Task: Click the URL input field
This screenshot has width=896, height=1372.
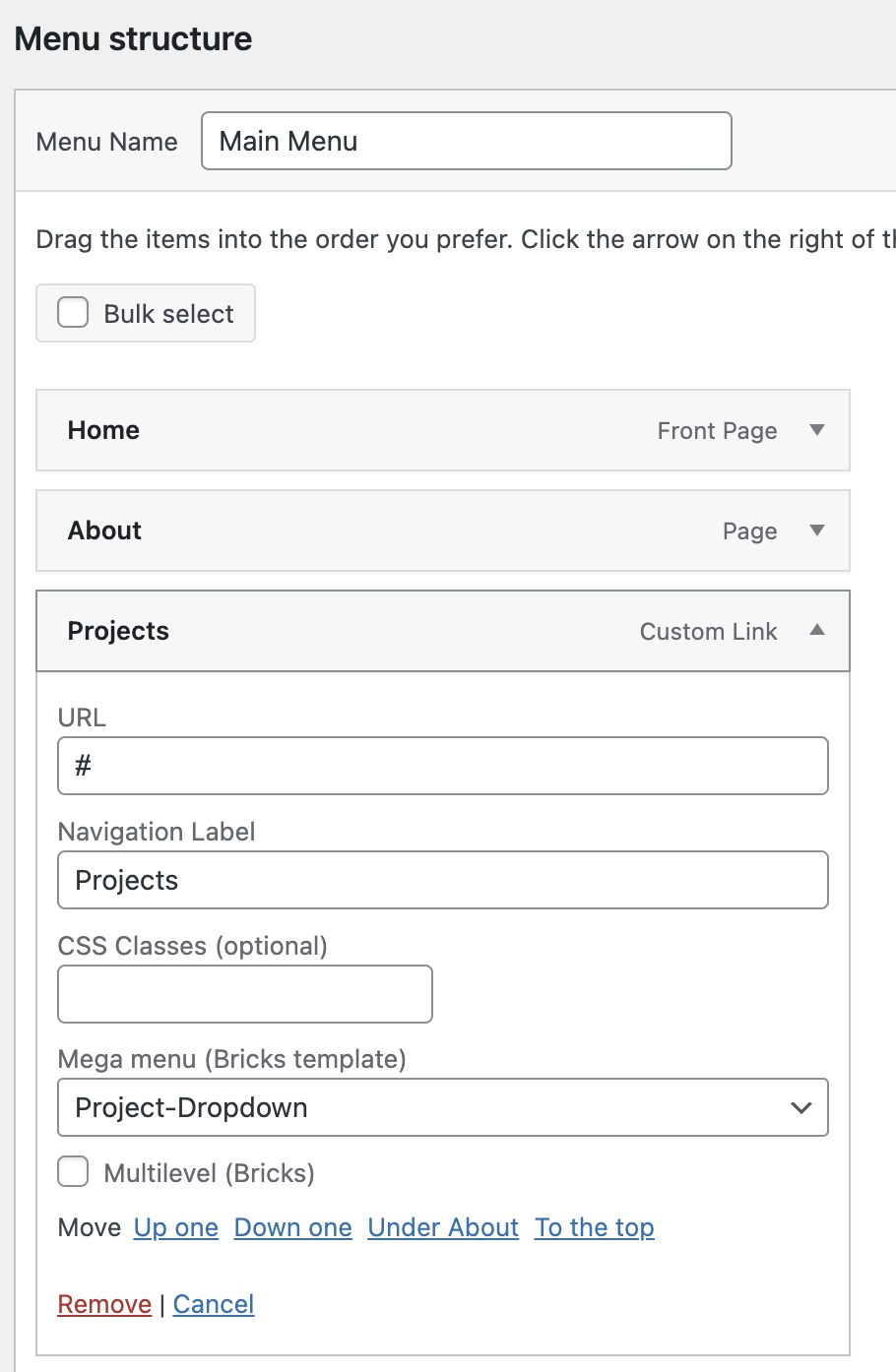Action: (x=443, y=766)
